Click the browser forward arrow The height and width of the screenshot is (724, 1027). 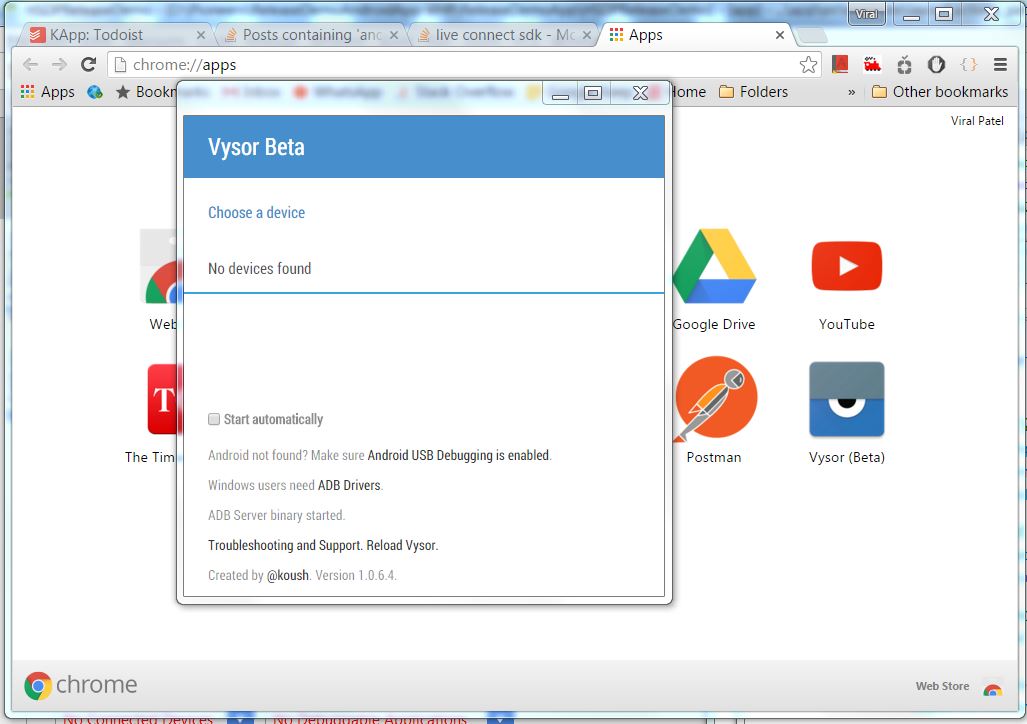(60, 64)
